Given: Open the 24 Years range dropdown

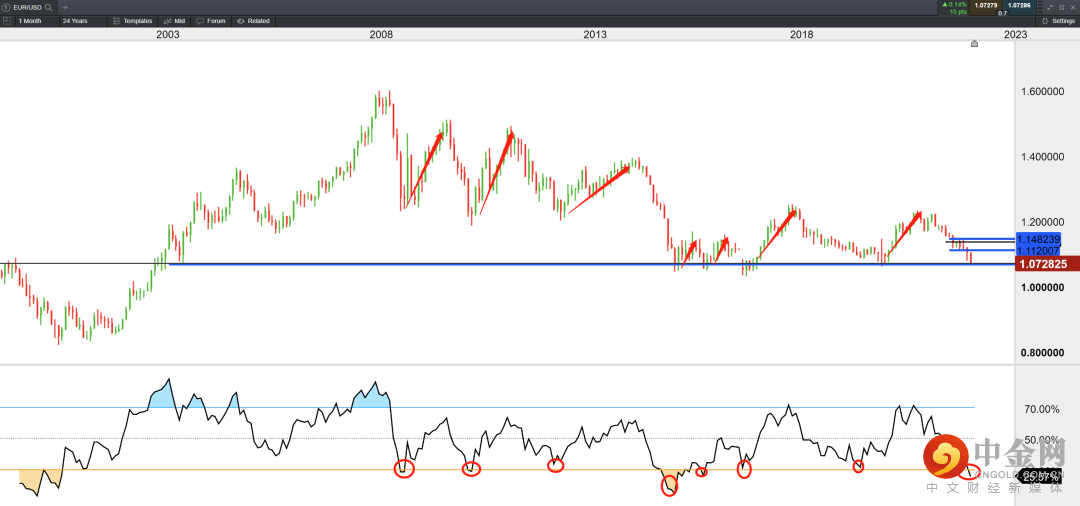Looking at the screenshot, I should 76,20.
